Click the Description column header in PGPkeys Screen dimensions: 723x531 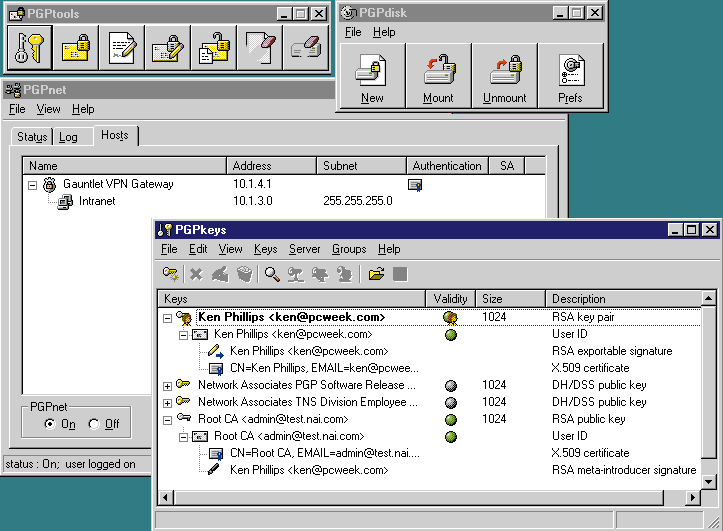623,299
